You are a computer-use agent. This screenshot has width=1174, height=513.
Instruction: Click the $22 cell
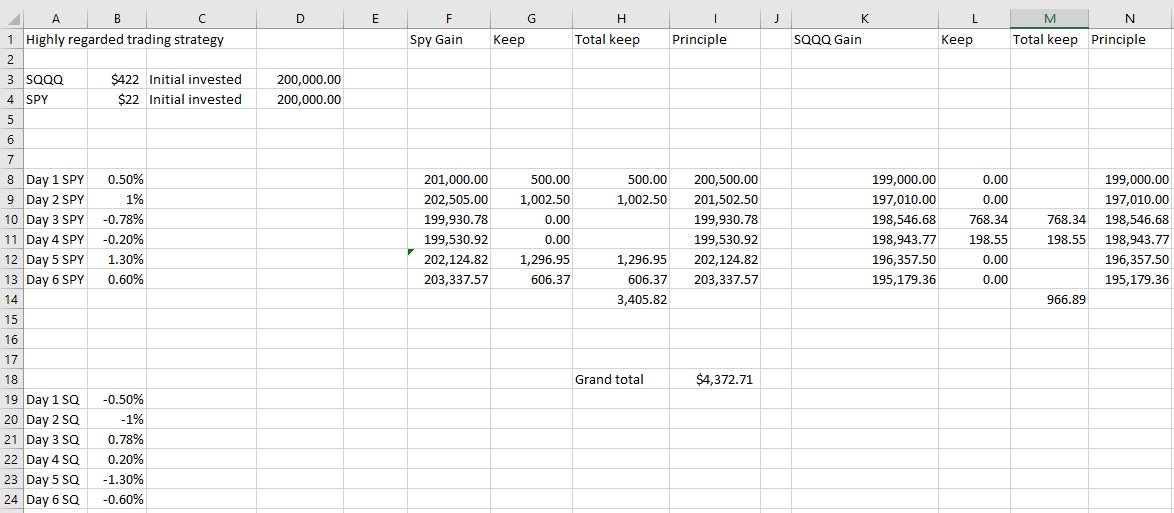(117, 100)
